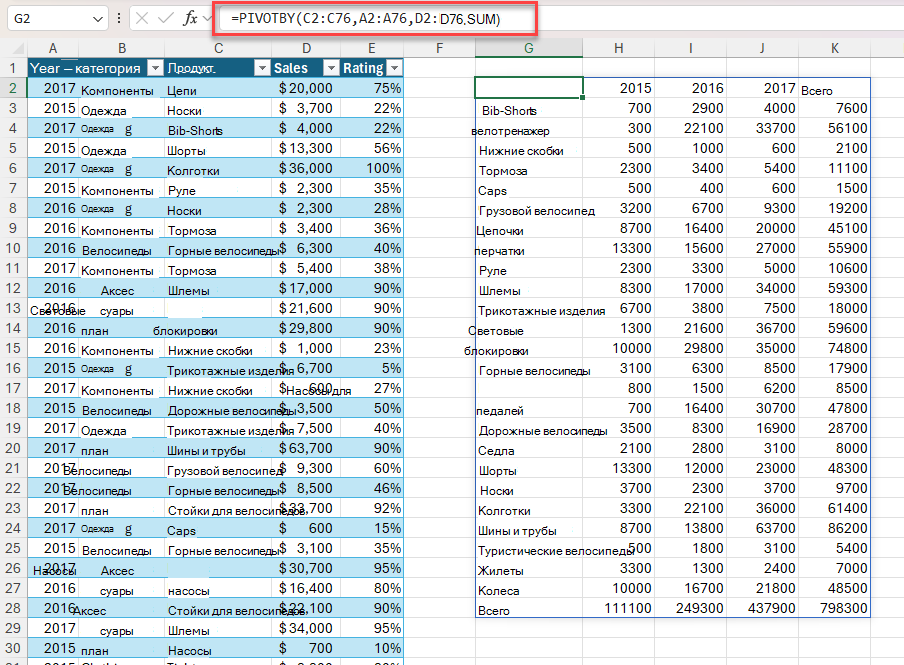904x665 pixels.
Task: Select column J header
Action: (x=762, y=48)
